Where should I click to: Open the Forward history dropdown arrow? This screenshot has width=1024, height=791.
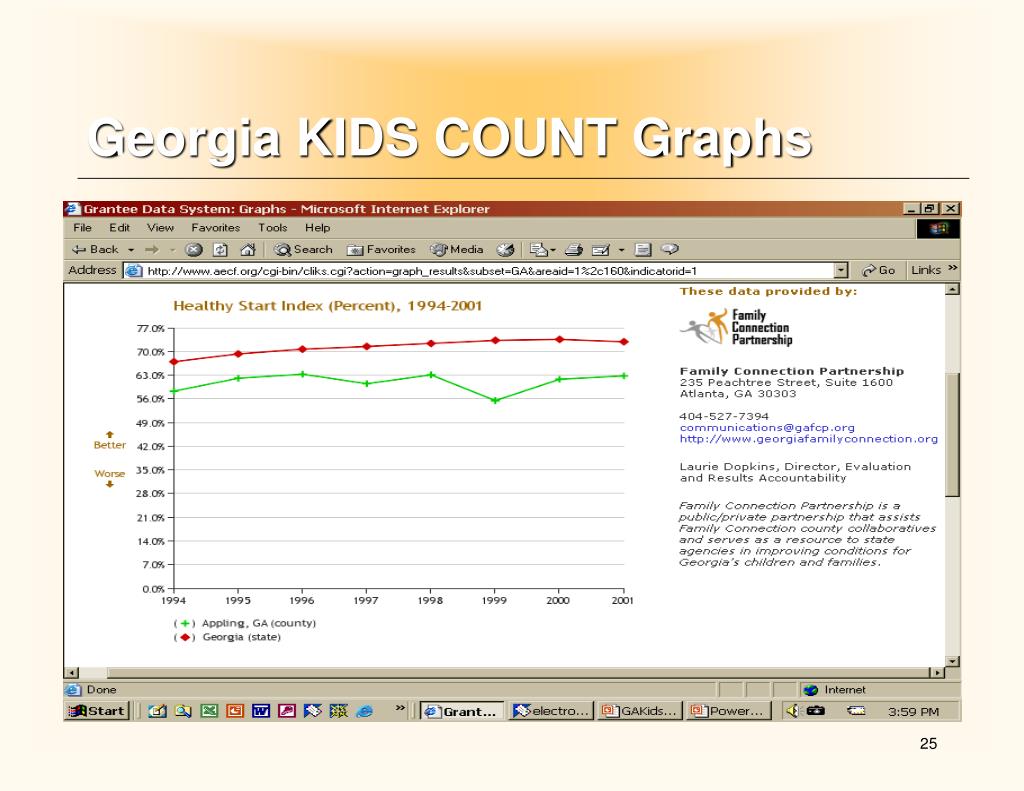tap(172, 250)
